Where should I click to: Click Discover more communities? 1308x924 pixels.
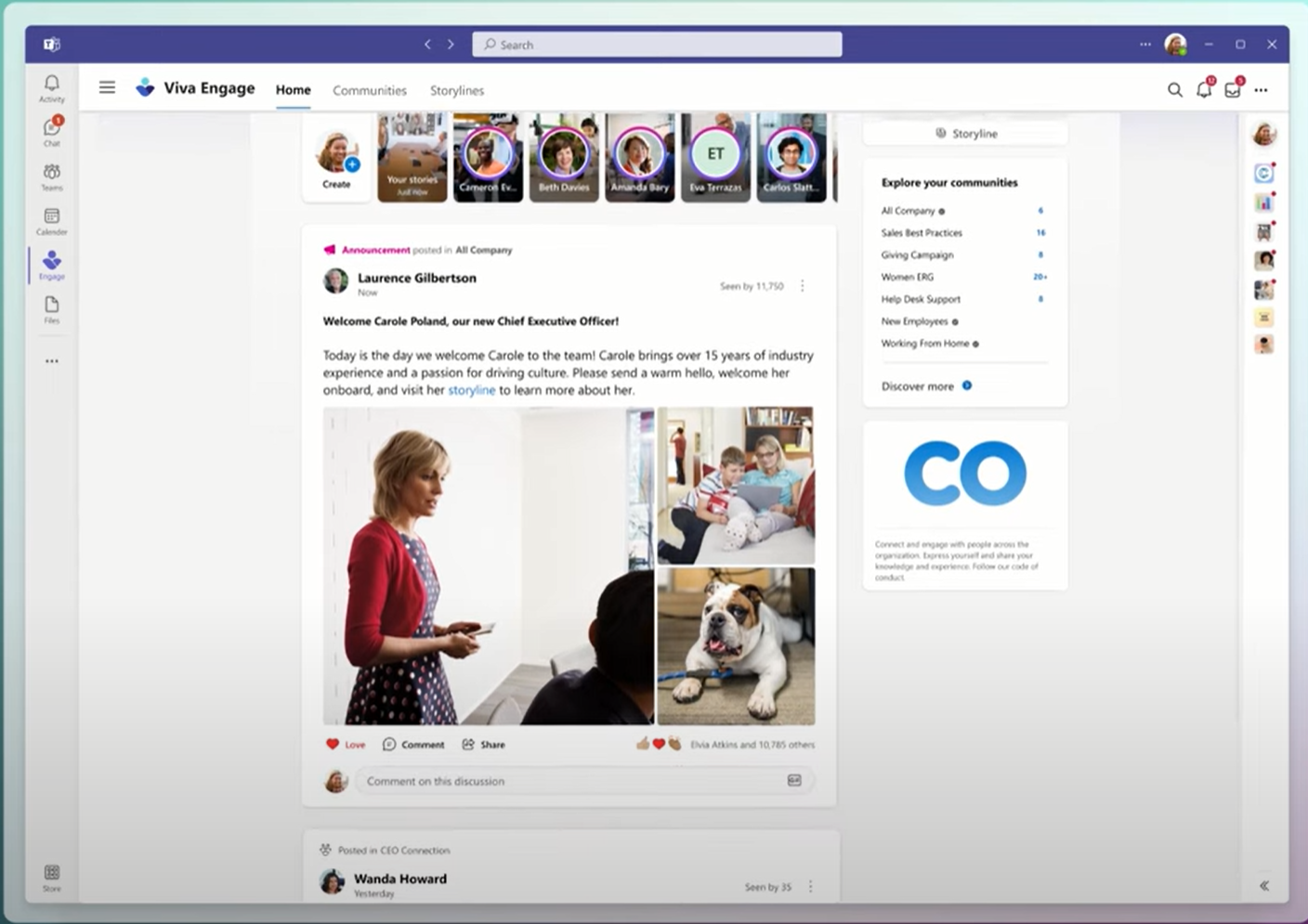coord(918,386)
